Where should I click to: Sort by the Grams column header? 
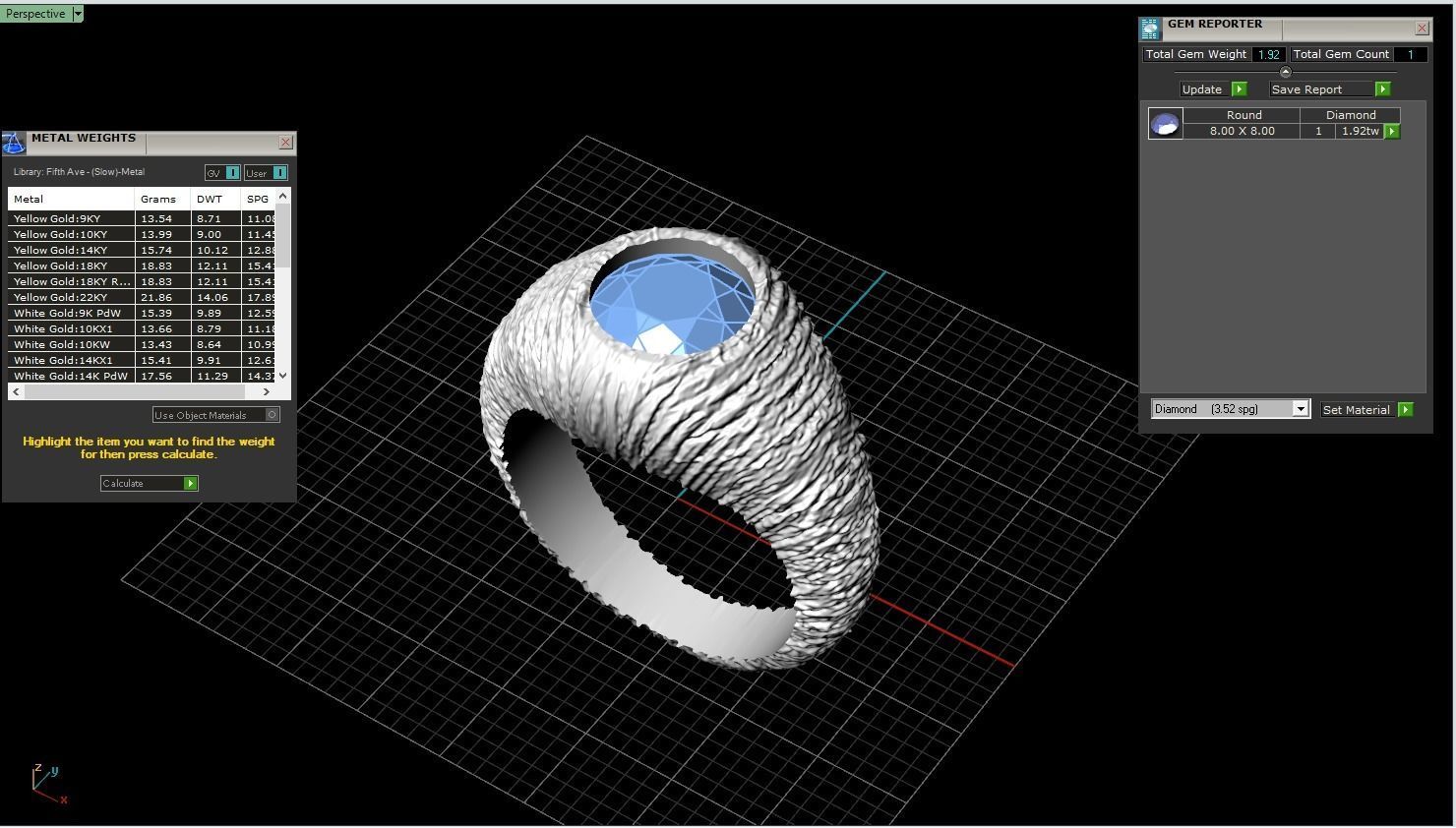tap(162, 199)
